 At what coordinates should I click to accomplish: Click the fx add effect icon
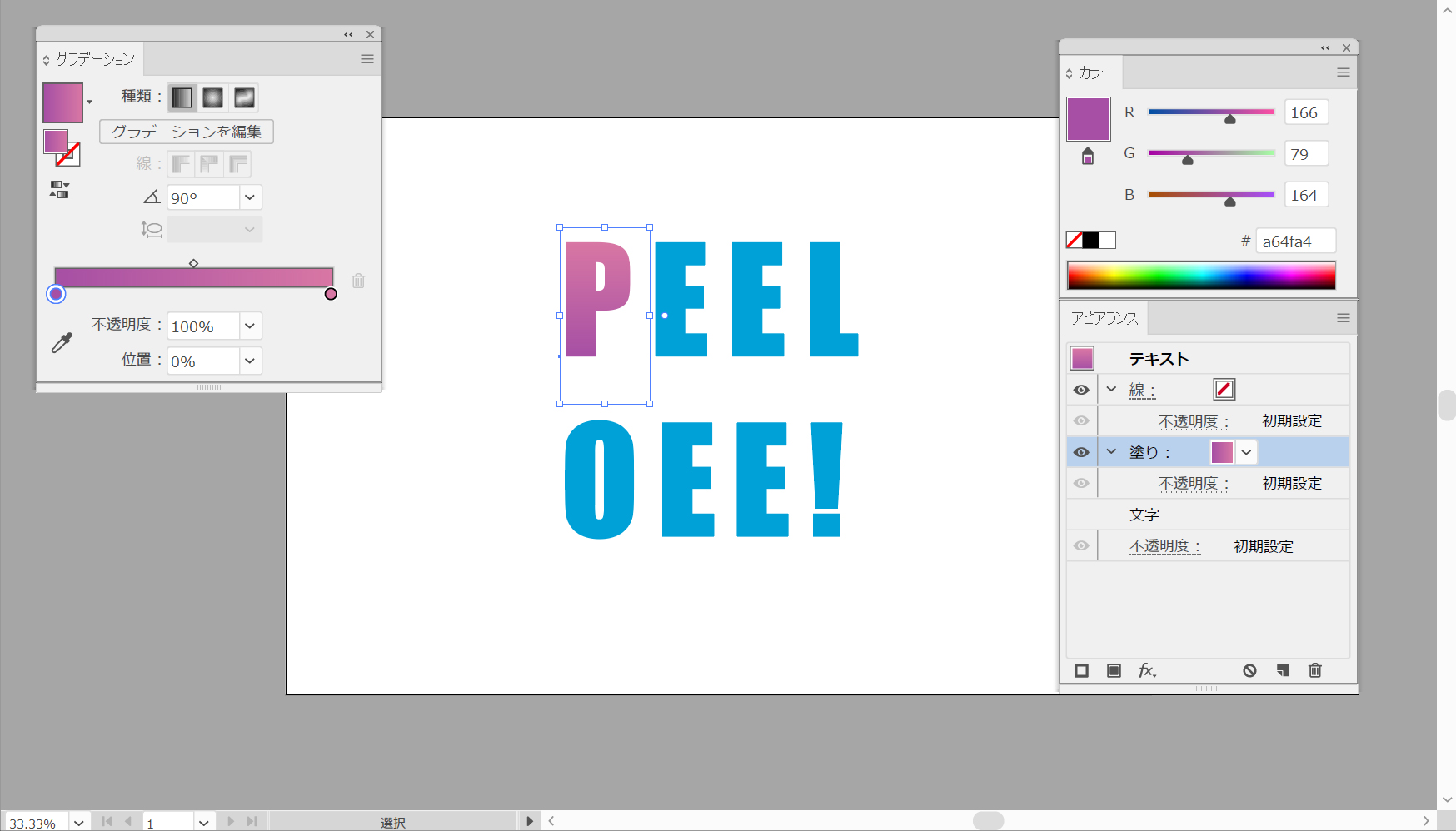click(1147, 670)
